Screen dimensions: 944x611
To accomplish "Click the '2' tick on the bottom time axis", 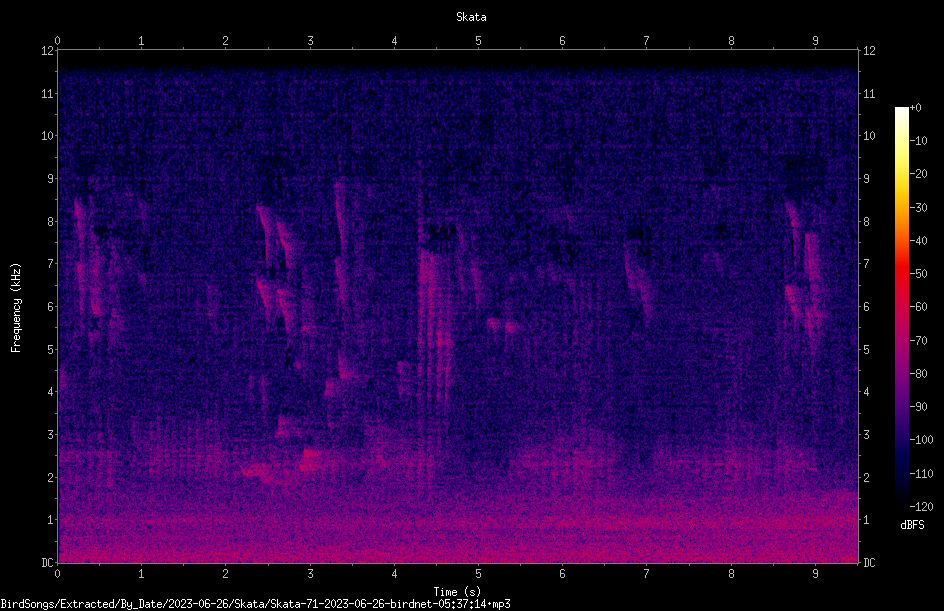I will [x=226, y=574].
